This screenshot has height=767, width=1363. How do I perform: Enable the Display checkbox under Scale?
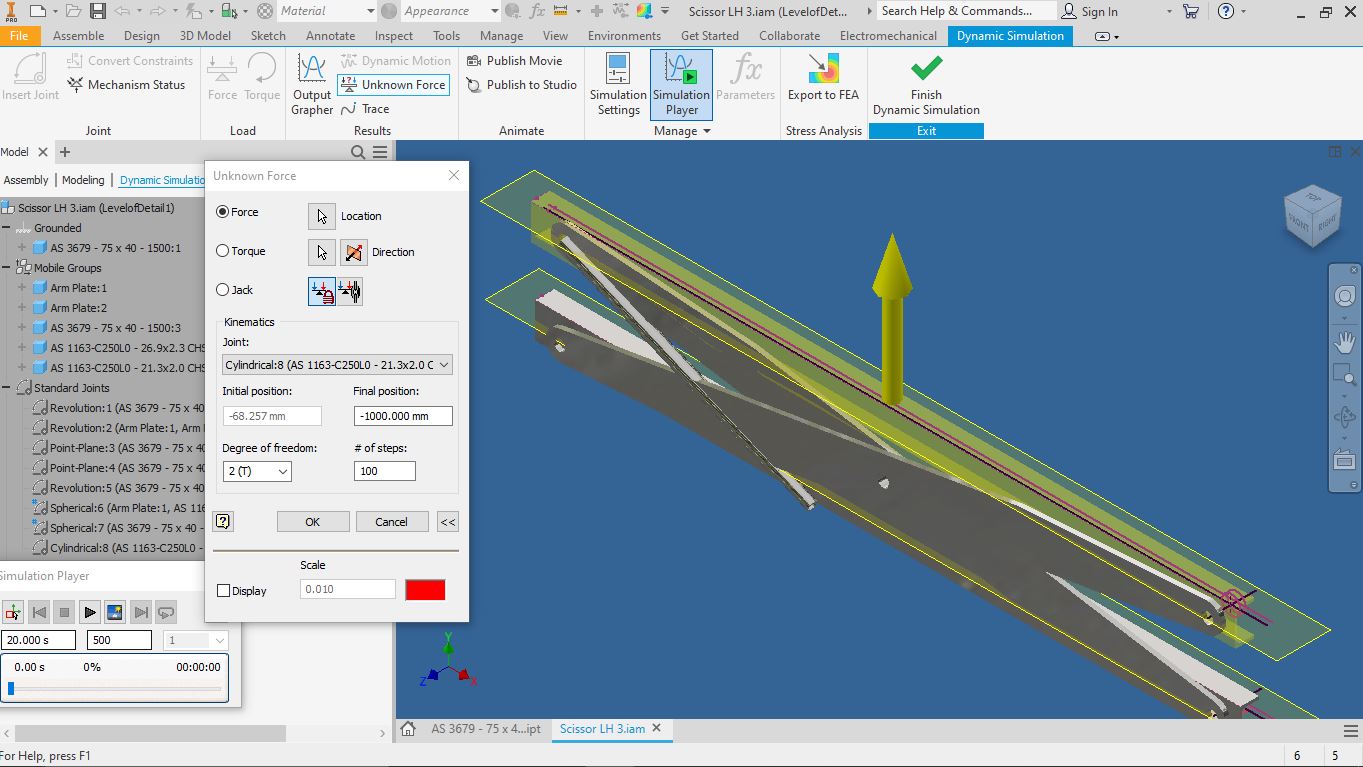click(223, 590)
